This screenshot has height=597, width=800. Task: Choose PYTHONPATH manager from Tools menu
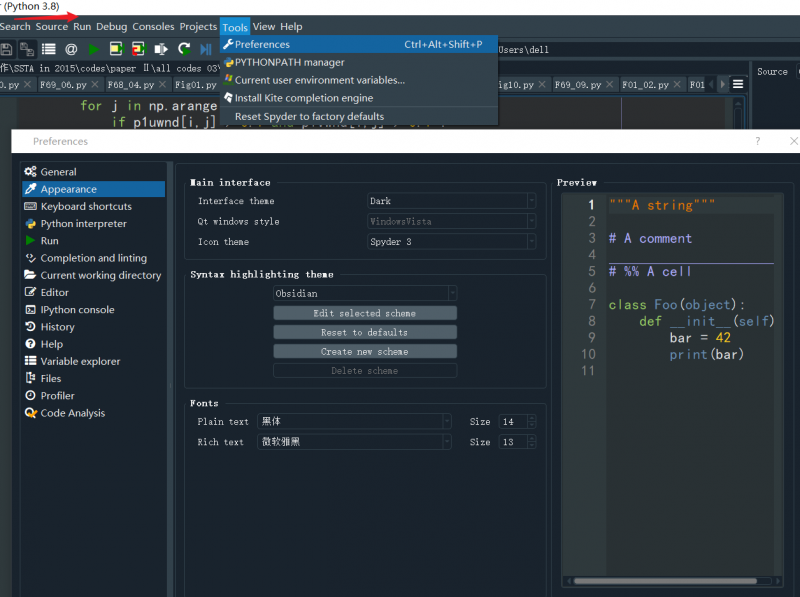pos(289,62)
